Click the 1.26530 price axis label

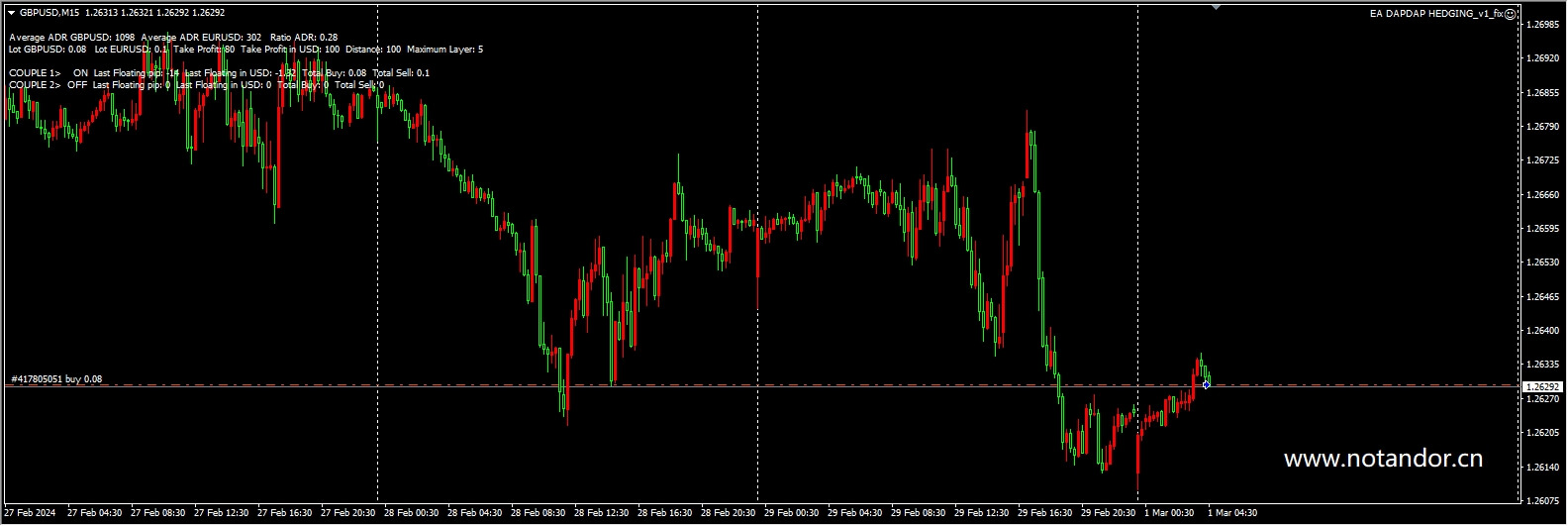point(1543,263)
